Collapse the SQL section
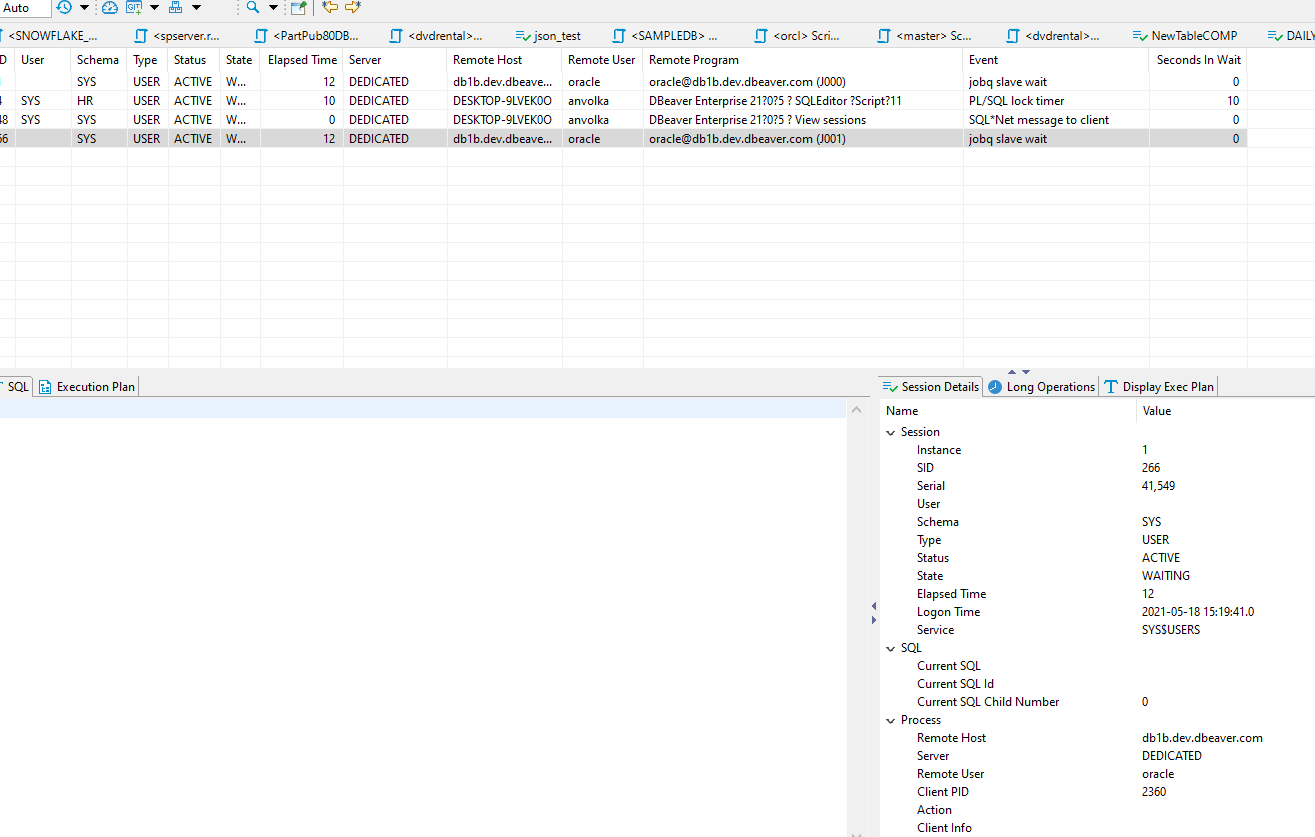The width and height of the screenshot is (1315, 837). tap(891, 647)
